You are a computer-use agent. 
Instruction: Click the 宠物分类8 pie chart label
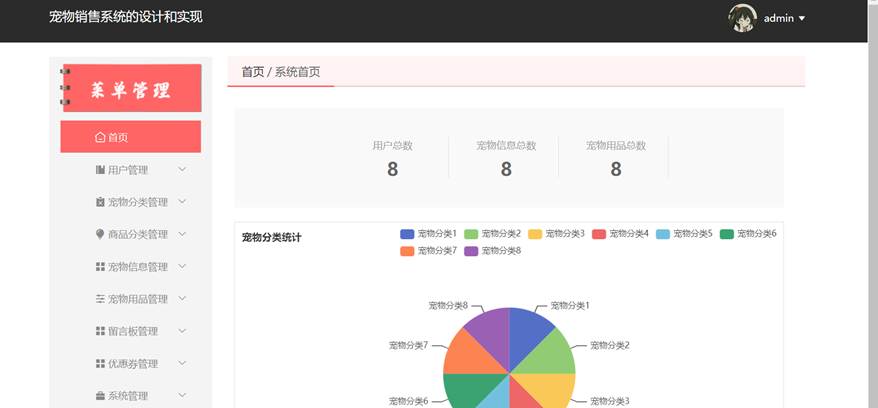(448, 306)
